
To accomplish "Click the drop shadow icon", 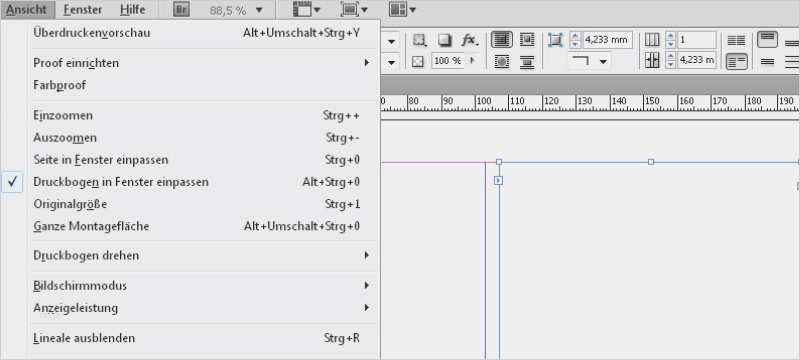I will coord(444,40).
